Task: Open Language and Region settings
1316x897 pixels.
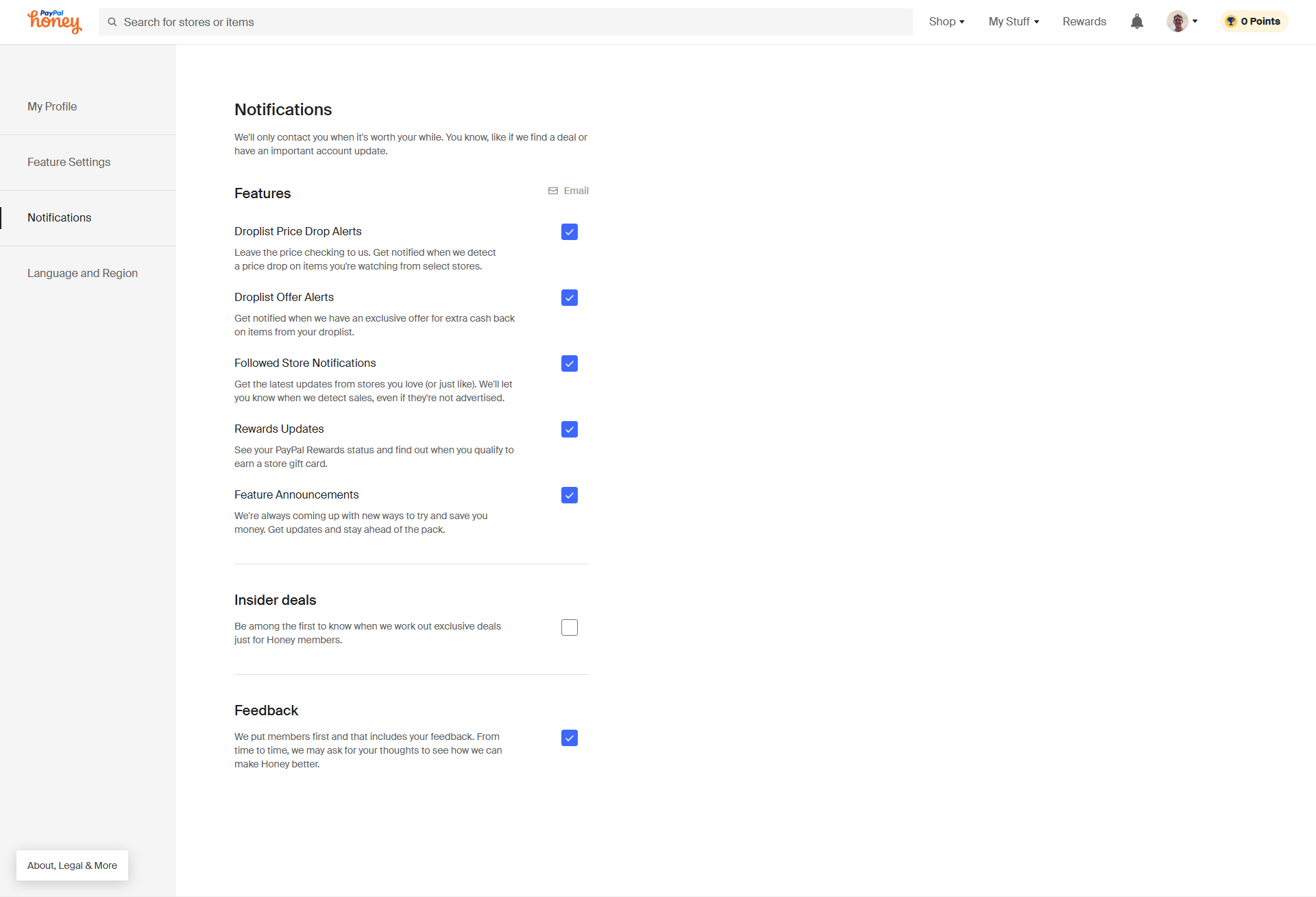Action: pyautogui.click(x=82, y=273)
